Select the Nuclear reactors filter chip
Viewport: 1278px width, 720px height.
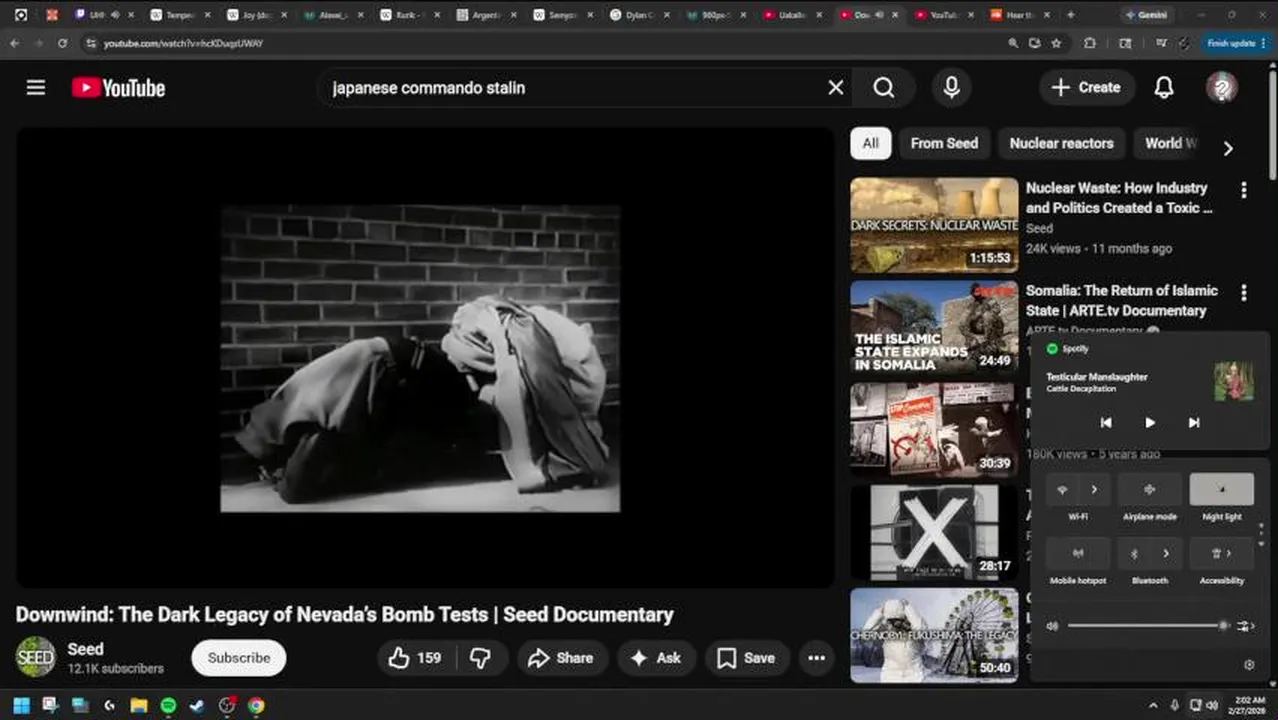1061,143
